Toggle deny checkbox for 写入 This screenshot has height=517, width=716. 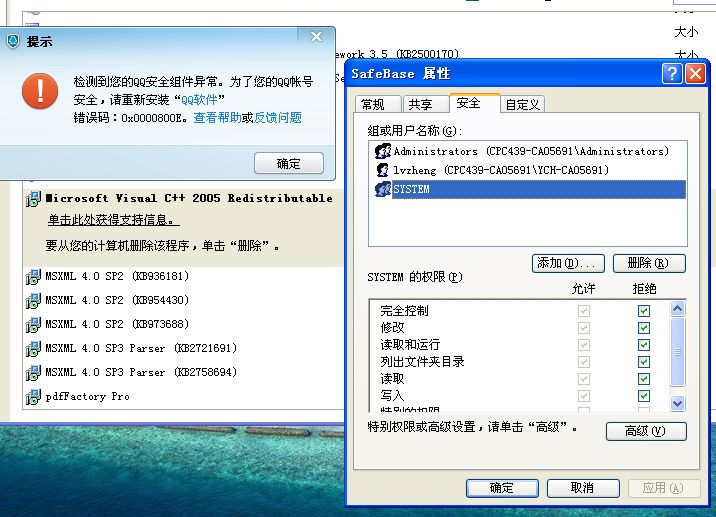coord(644,396)
